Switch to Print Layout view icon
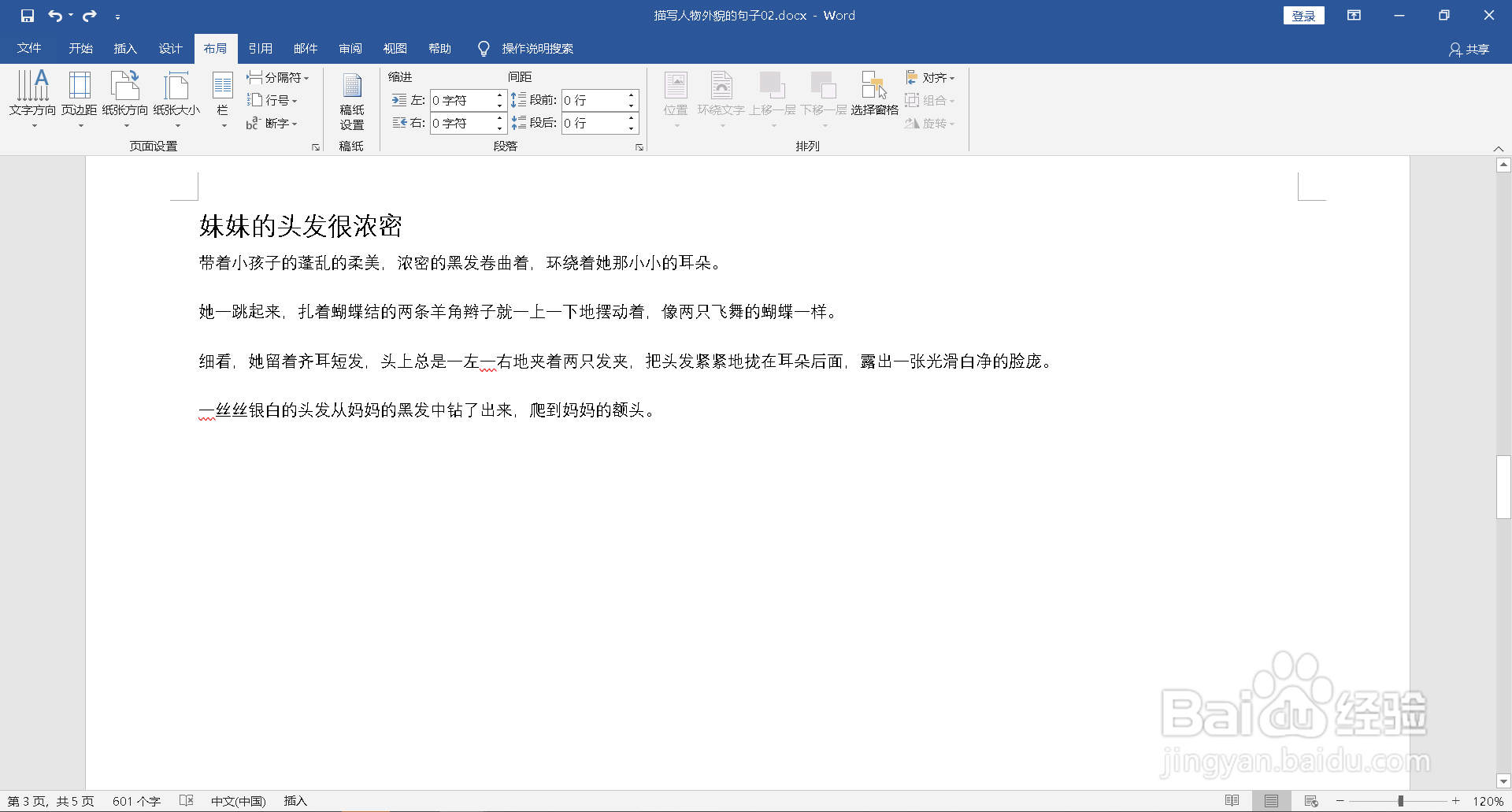Viewport: 1512px width, 812px height. pyautogui.click(x=1272, y=801)
